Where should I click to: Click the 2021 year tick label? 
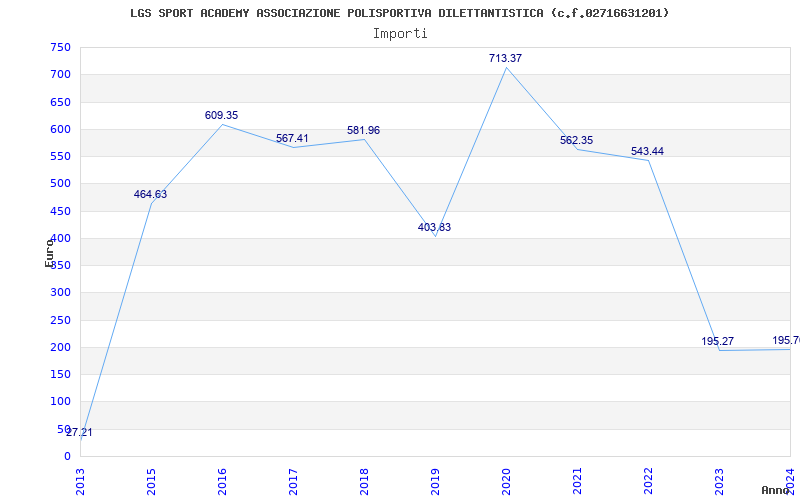tap(577, 481)
